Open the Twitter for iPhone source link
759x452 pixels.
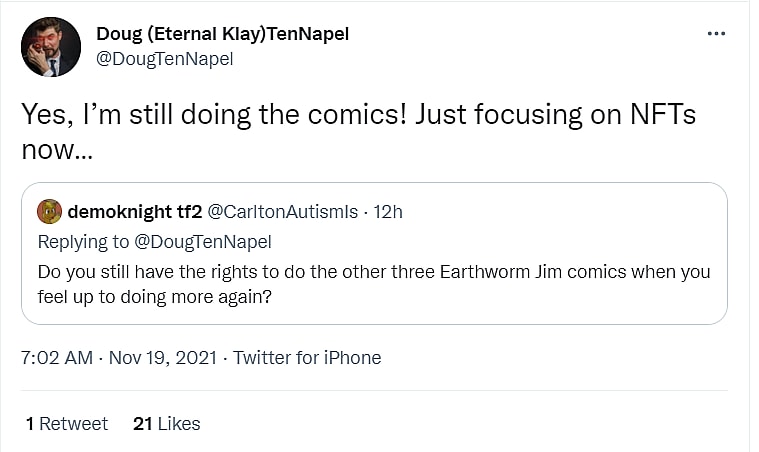click(307, 357)
